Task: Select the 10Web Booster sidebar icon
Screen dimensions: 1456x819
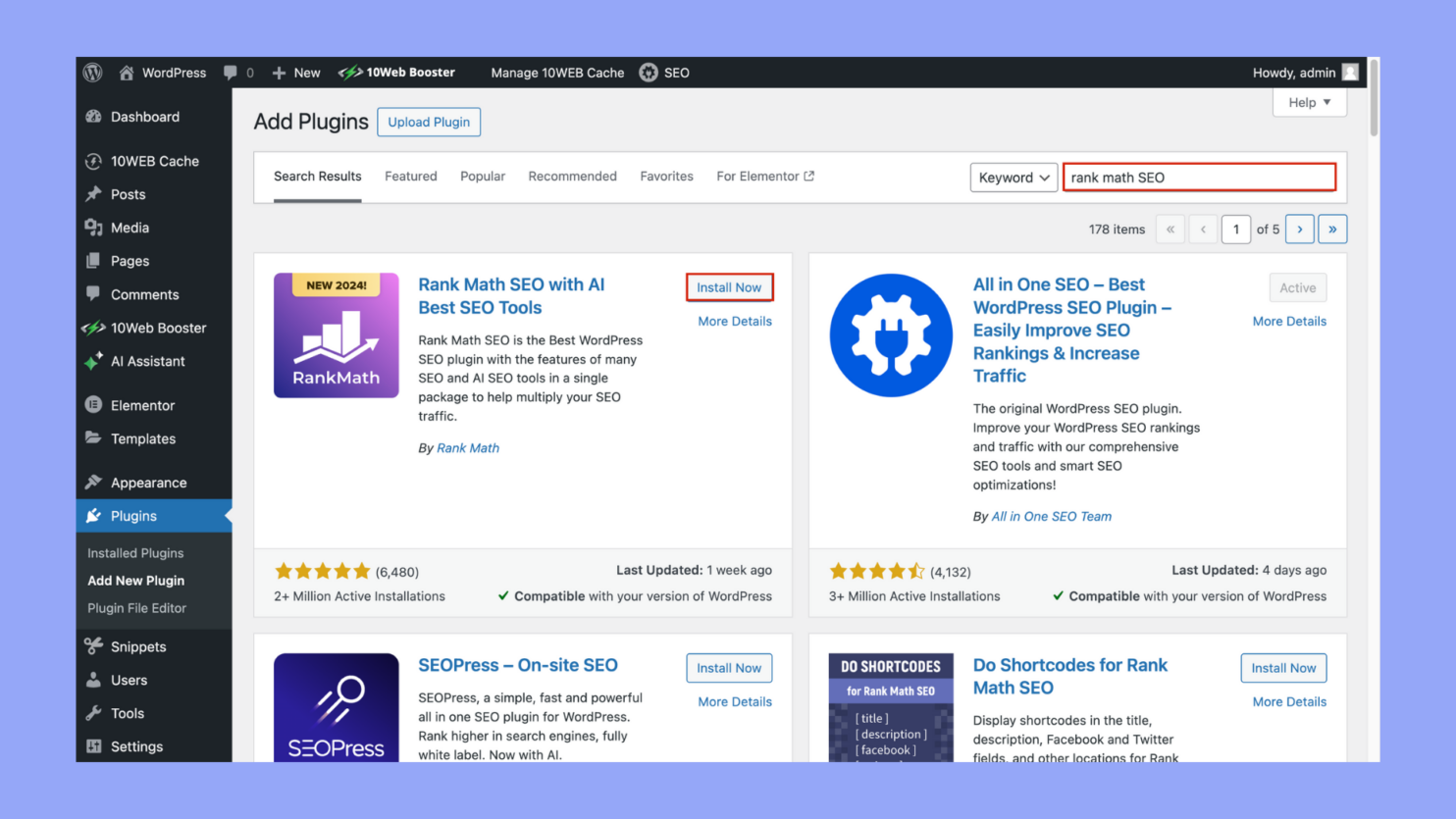Action: tap(94, 328)
